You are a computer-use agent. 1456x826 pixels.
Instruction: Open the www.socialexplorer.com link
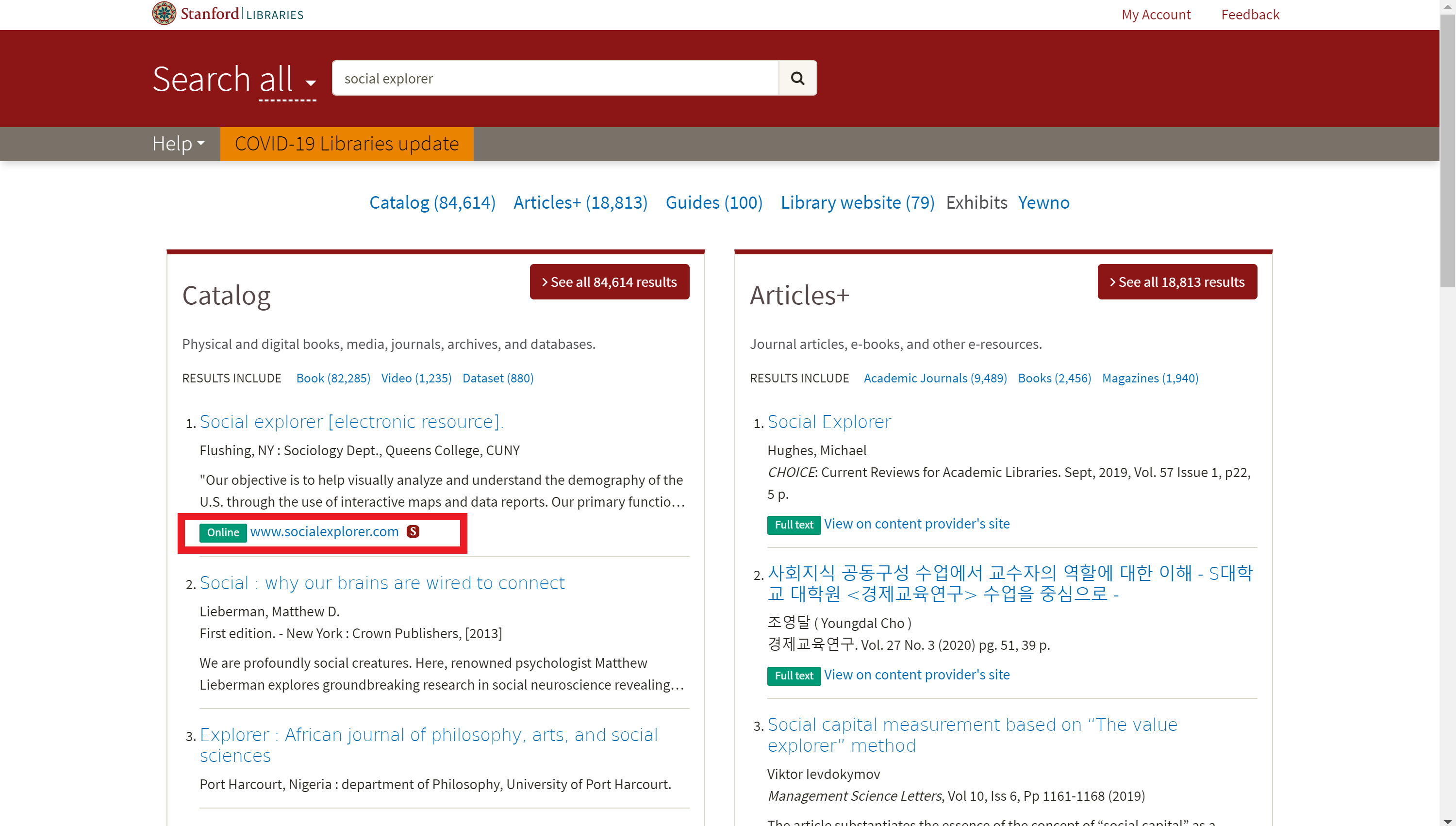tap(324, 531)
